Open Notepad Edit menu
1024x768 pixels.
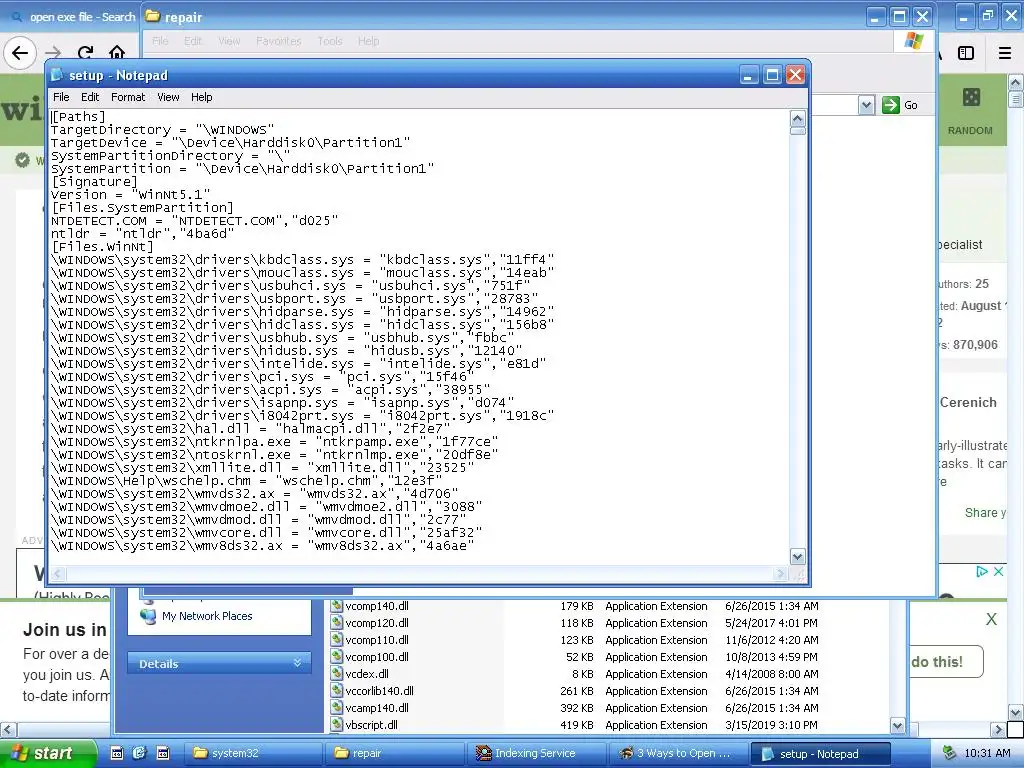90,97
